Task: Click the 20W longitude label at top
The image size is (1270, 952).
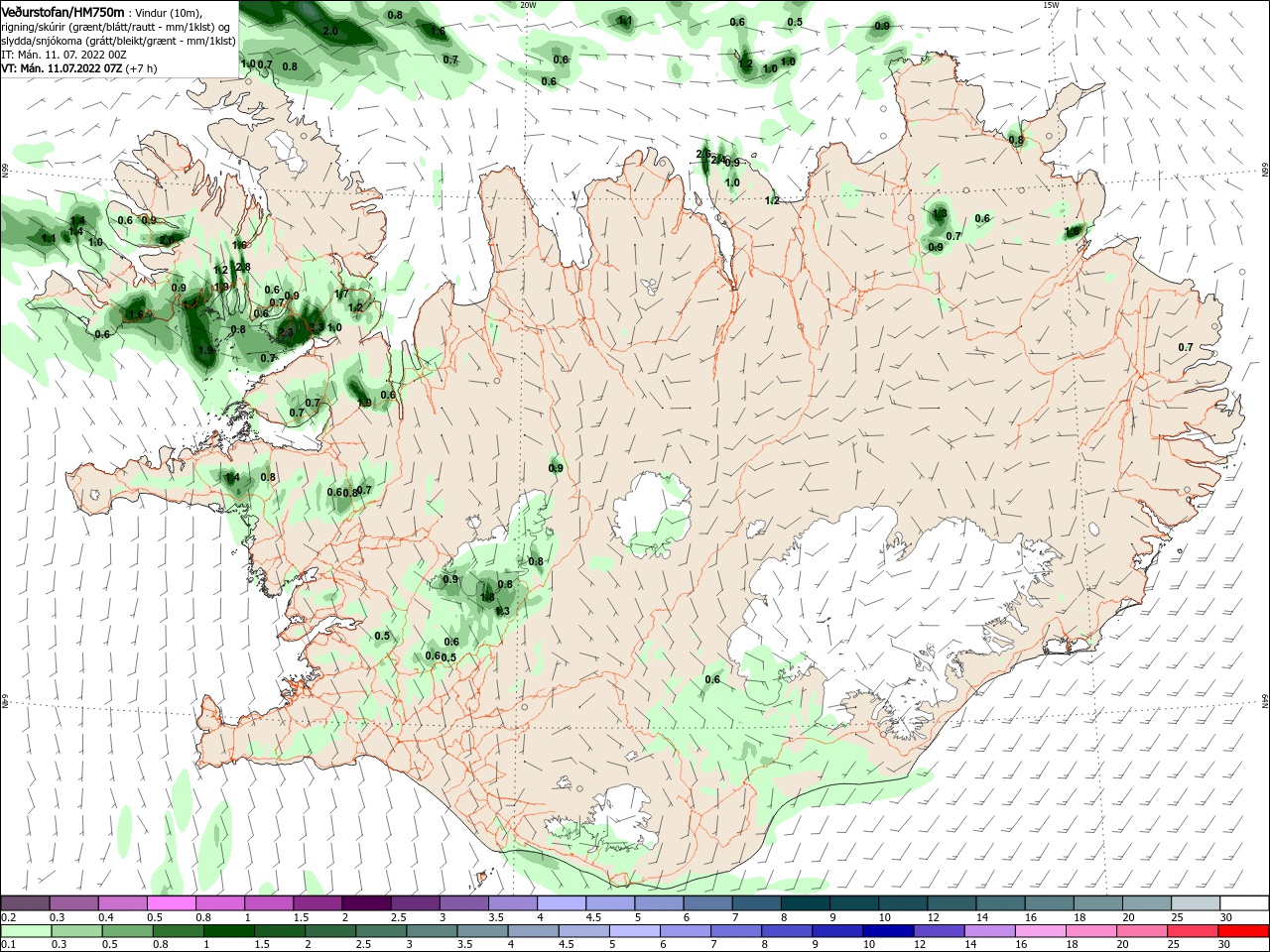Action: coord(528,5)
